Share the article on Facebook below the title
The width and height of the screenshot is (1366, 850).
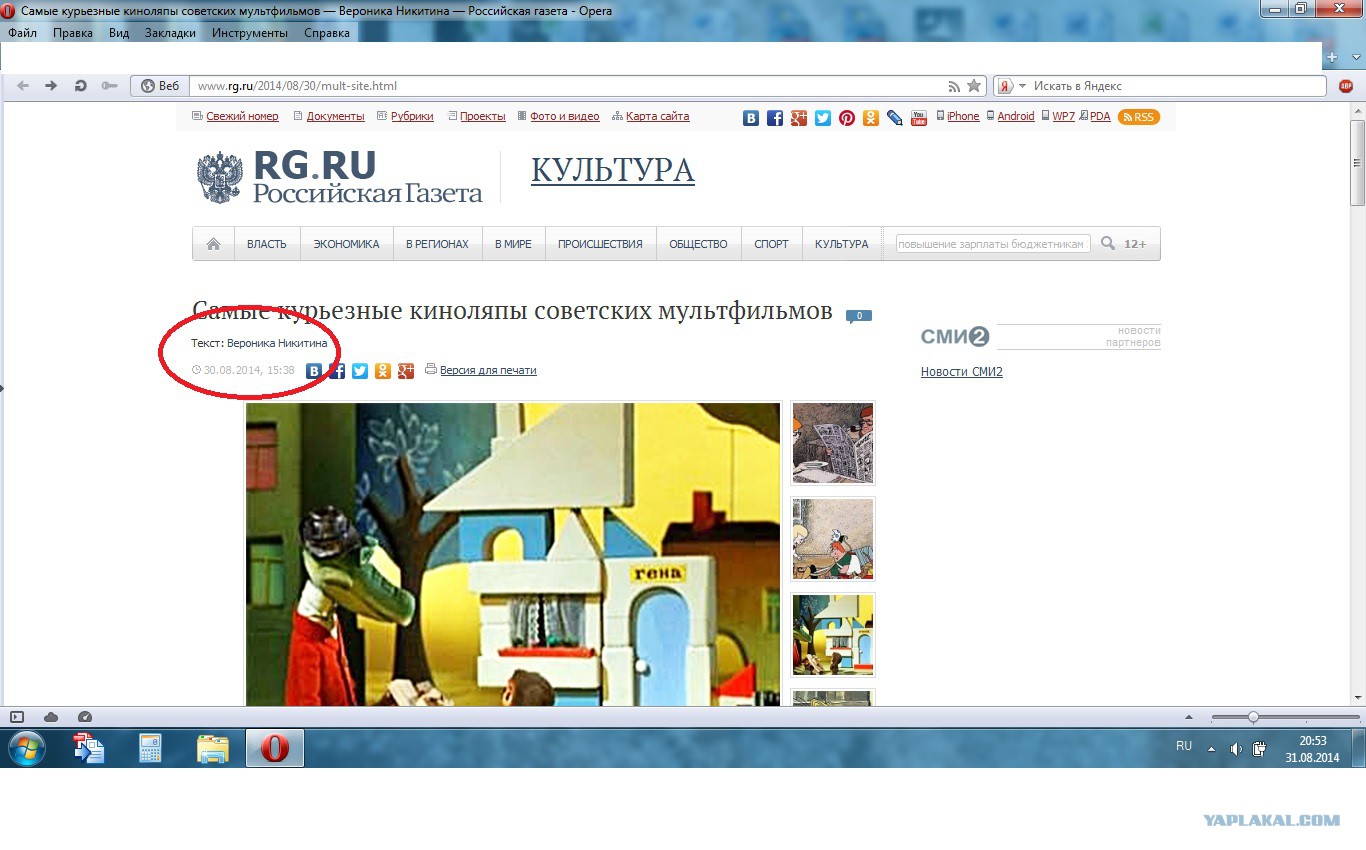[x=337, y=371]
